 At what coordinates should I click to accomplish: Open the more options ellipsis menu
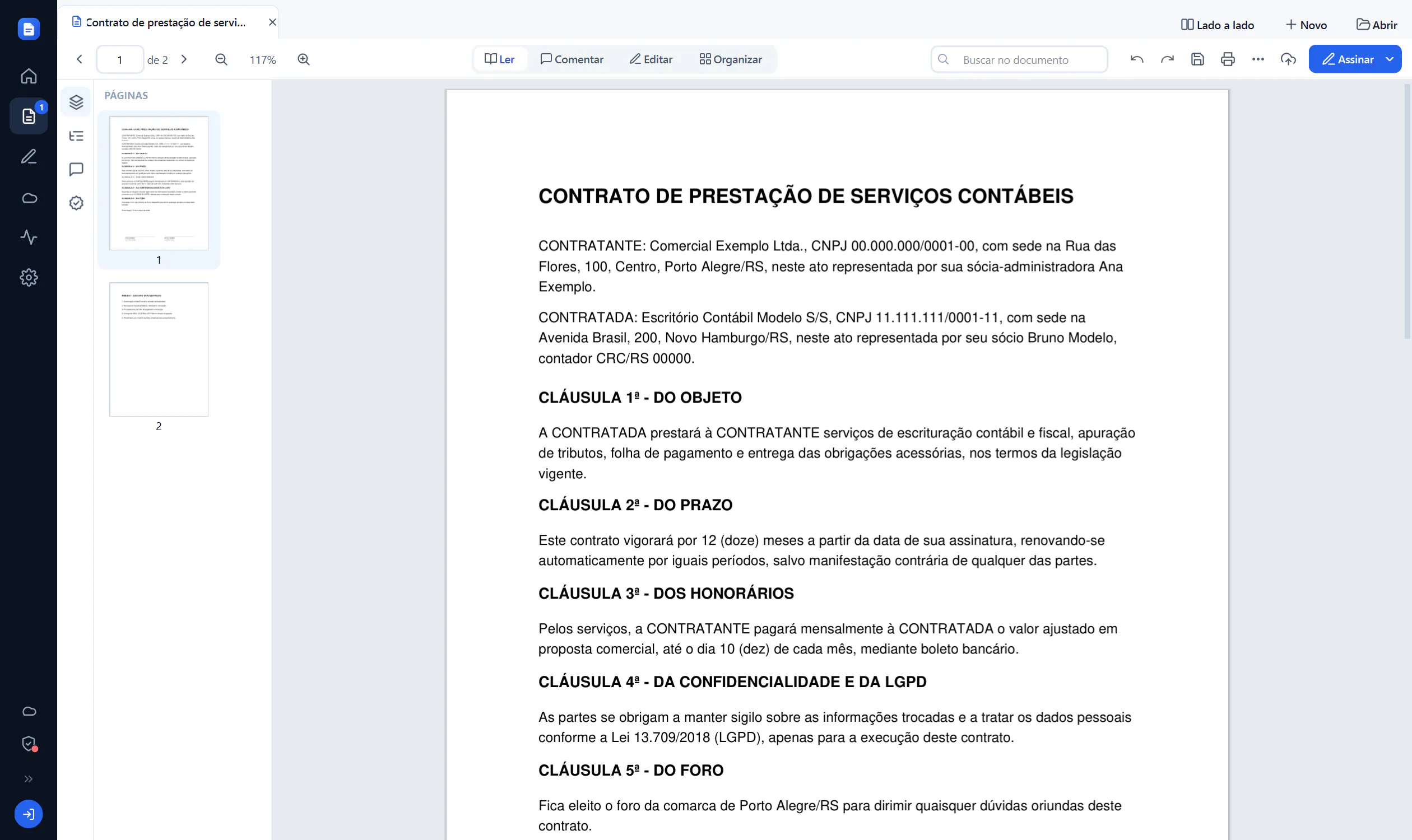click(1258, 59)
